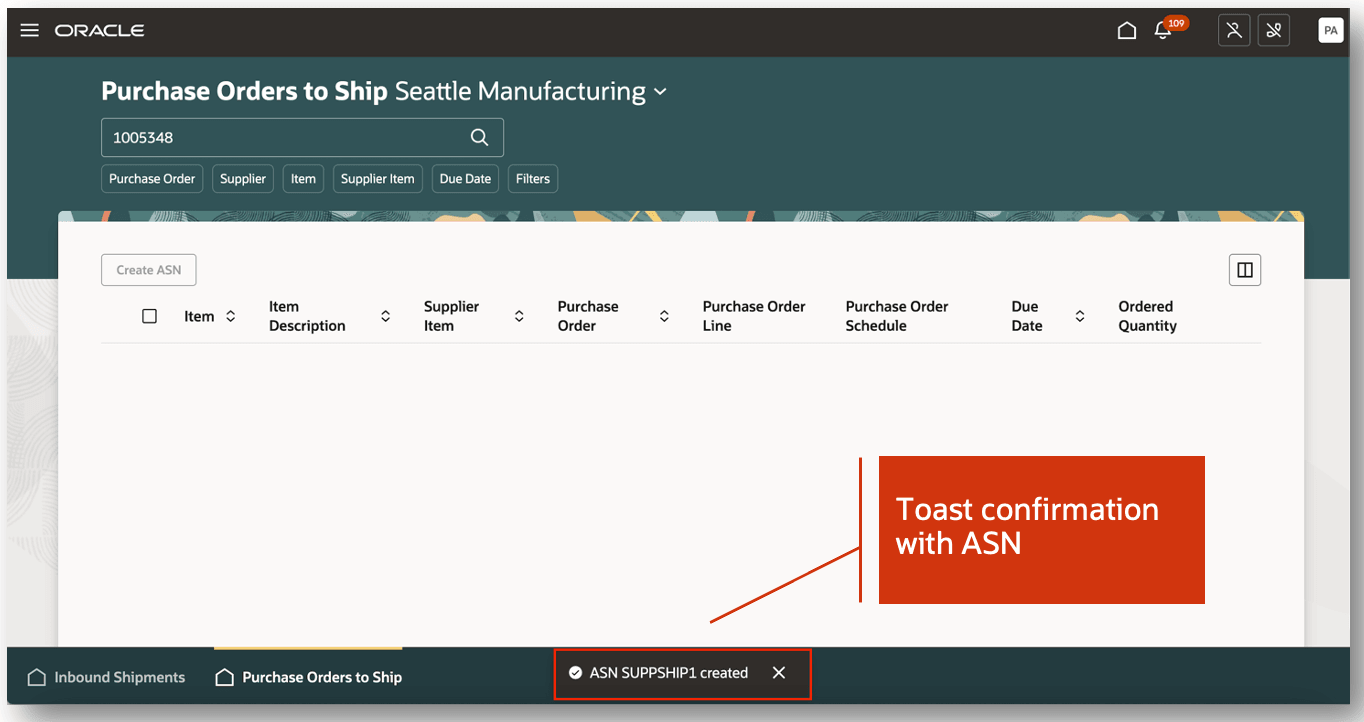Expand the Seattle Manufacturing organization dropdown
Image resolution: width=1364 pixels, height=722 pixels.
click(660, 92)
